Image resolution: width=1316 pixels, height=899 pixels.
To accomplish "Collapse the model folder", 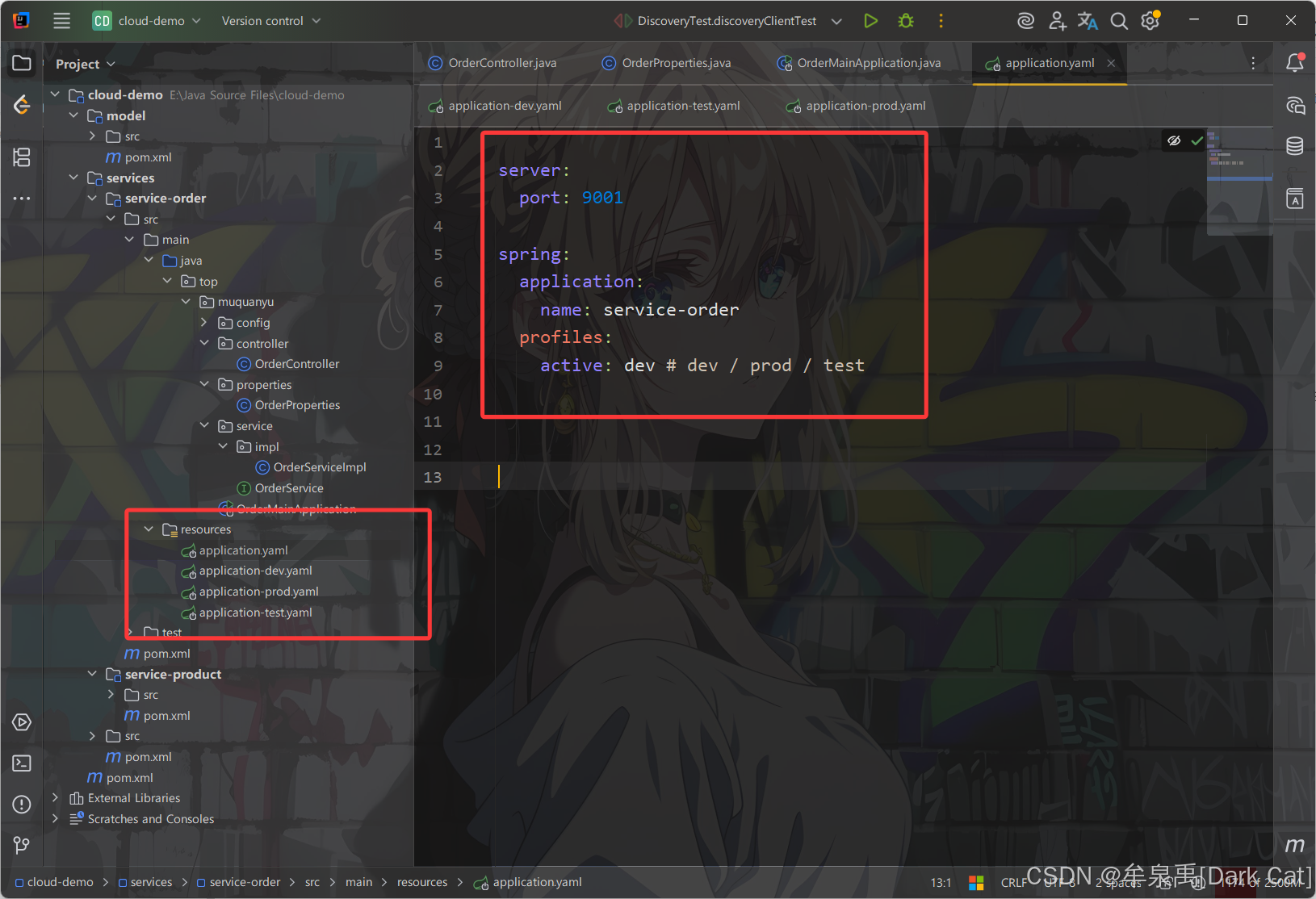I will point(73,115).
